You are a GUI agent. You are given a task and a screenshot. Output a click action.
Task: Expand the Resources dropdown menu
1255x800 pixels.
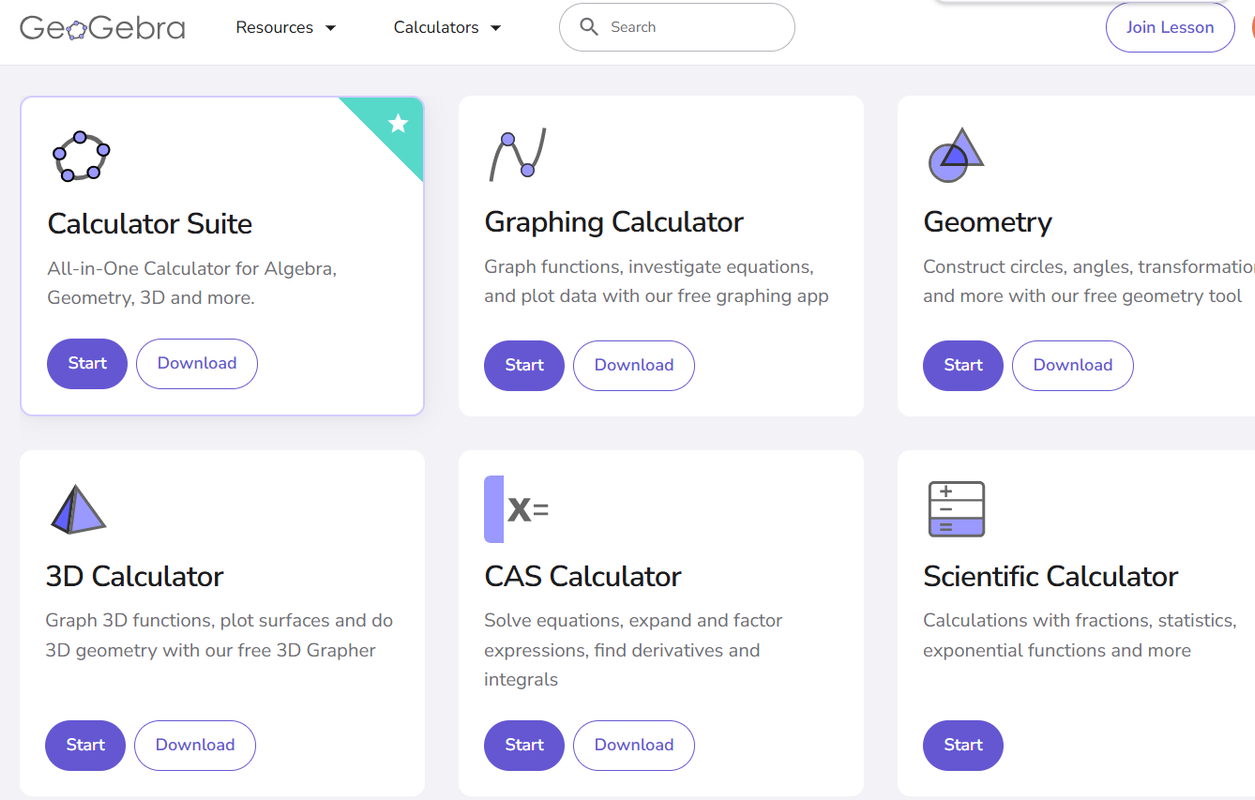[286, 28]
